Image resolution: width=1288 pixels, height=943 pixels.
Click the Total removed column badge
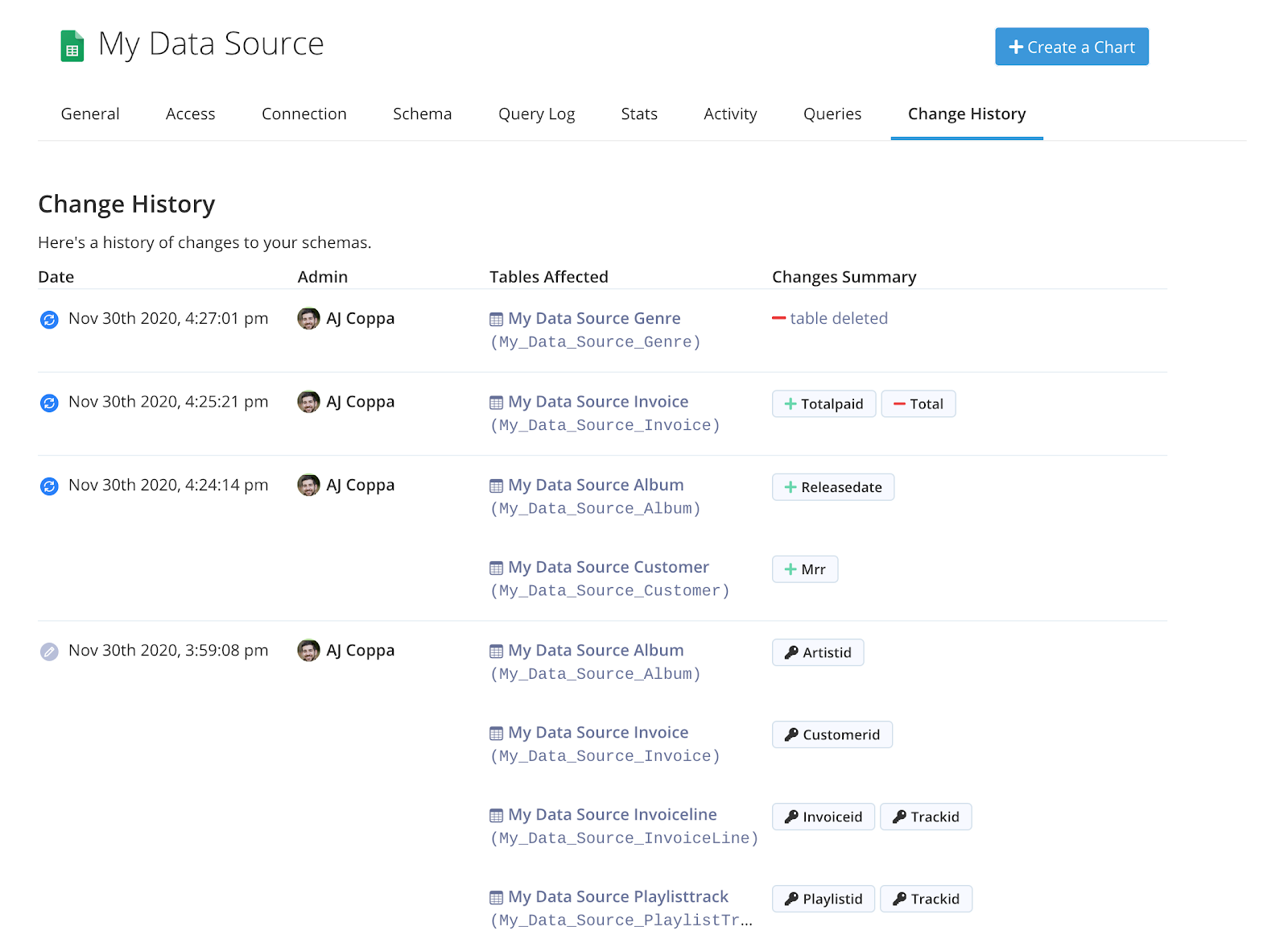click(919, 403)
